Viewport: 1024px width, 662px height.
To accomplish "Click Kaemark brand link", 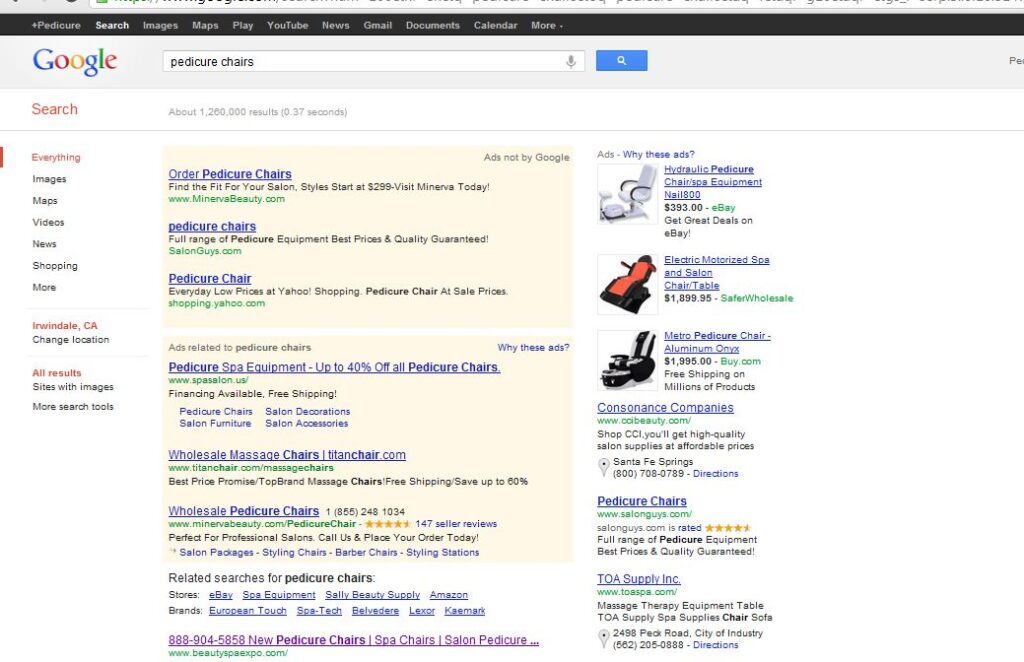I will pos(465,610).
